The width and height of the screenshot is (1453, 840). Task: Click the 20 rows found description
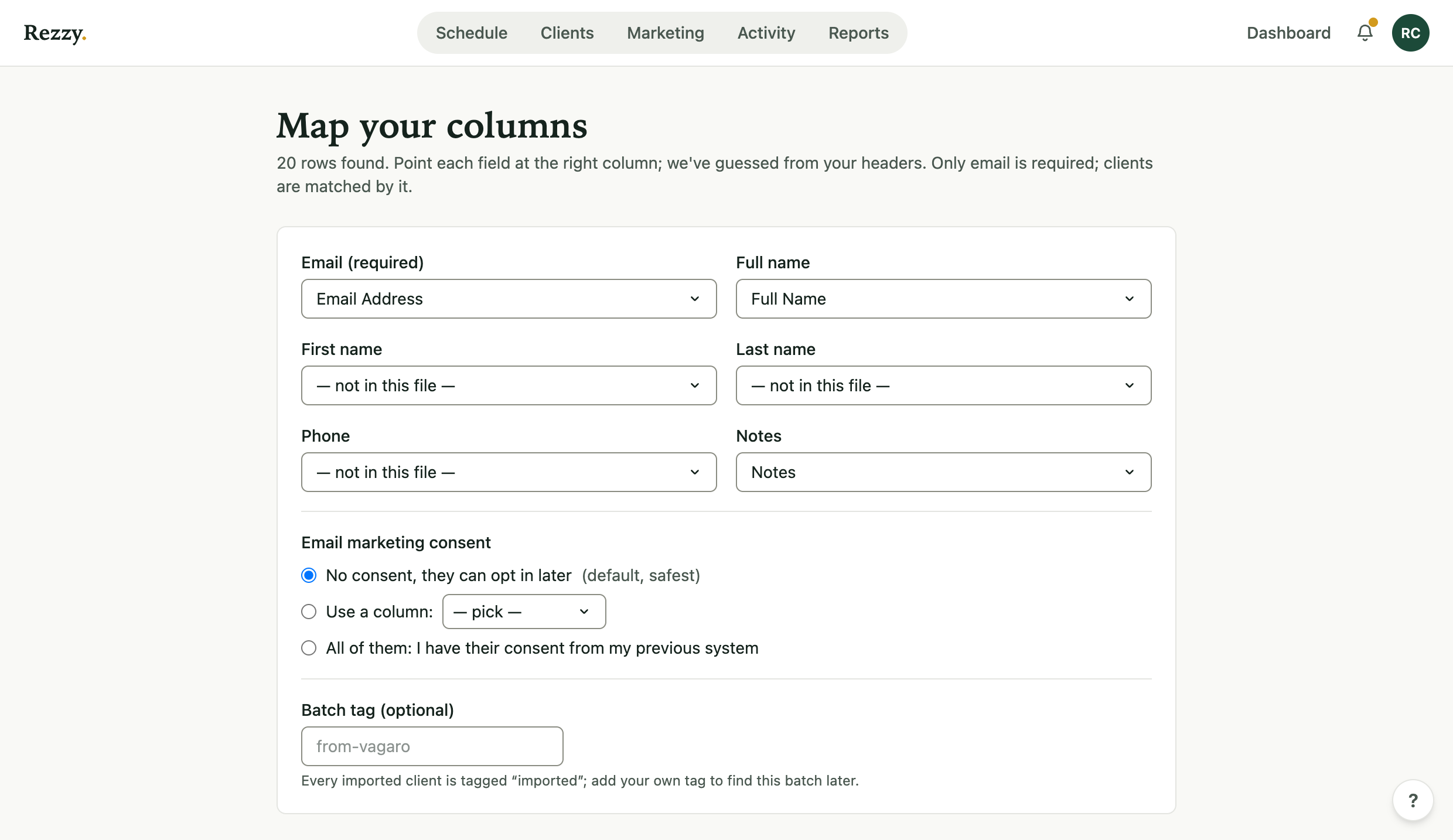coord(714,175)
